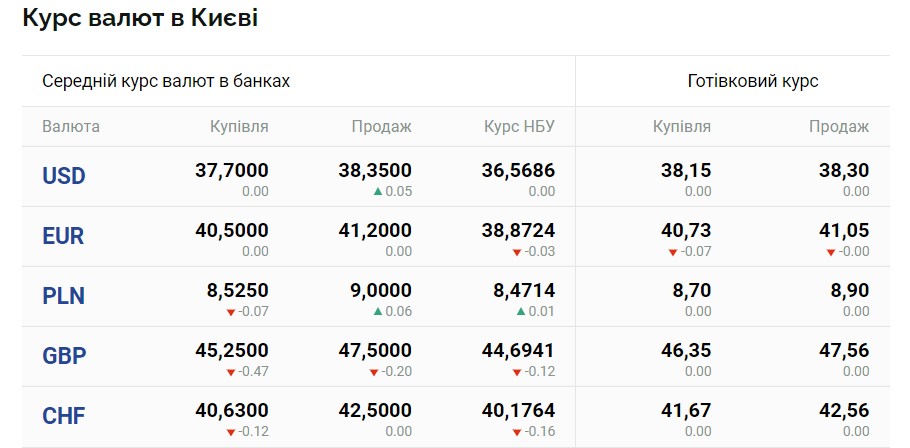Click the red down arrow beside GBP bank sale -0.20
The height and width of the screenshot is (448, 910).
(x=374, y=372)
